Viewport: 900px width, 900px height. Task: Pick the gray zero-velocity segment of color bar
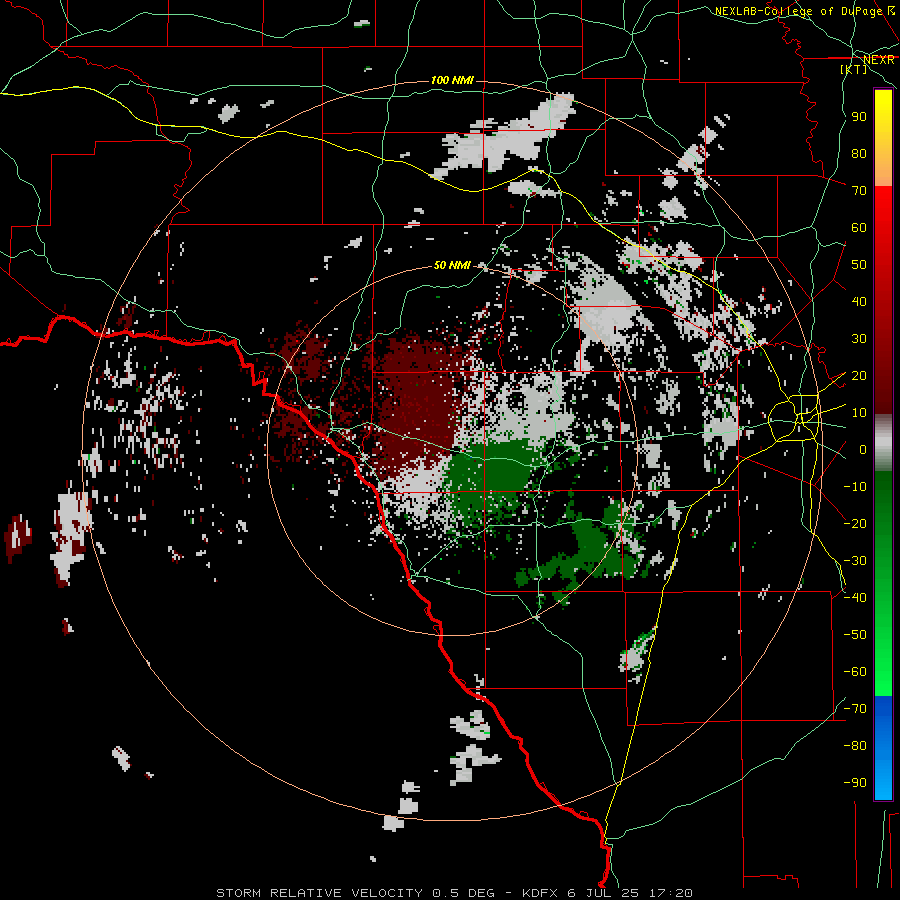pyautogui.click(x=883, y=443)
